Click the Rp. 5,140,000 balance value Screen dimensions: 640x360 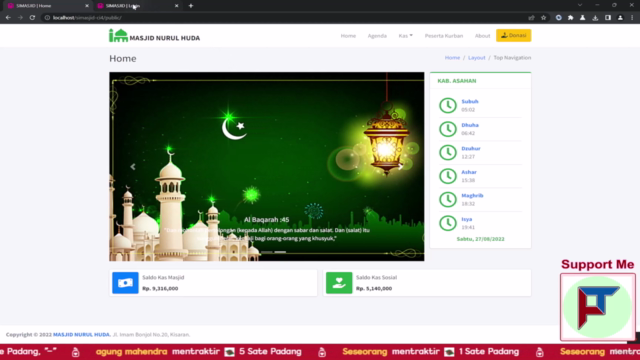coord(374,288)
